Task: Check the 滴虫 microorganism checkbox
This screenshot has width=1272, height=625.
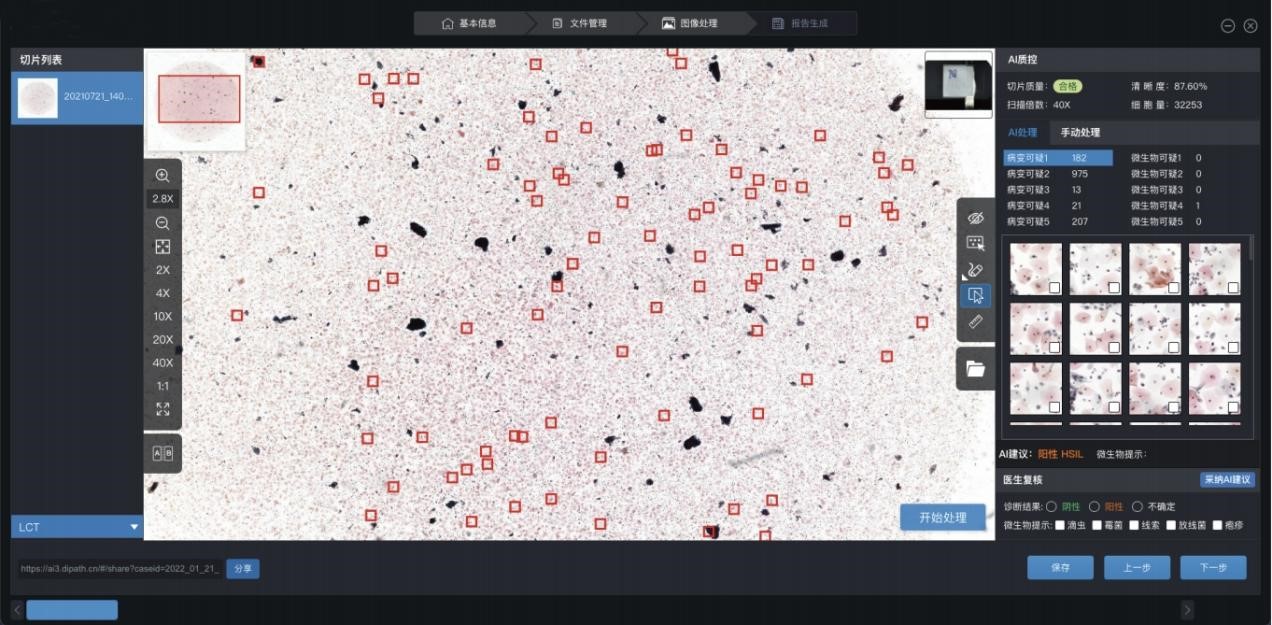Action: [x=1060, y=525]
